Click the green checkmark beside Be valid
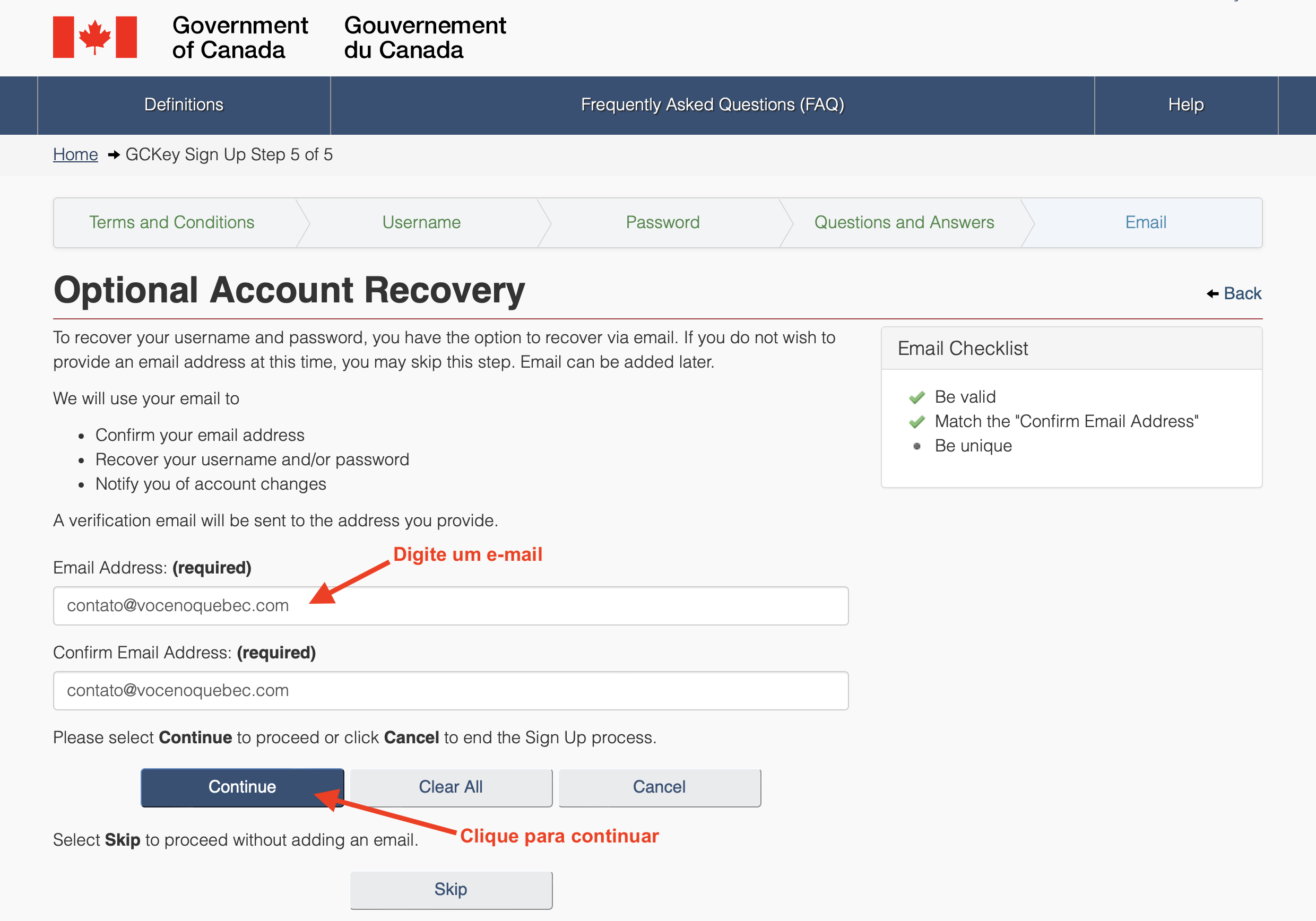 pyautogui.click(x=916, y=397)
